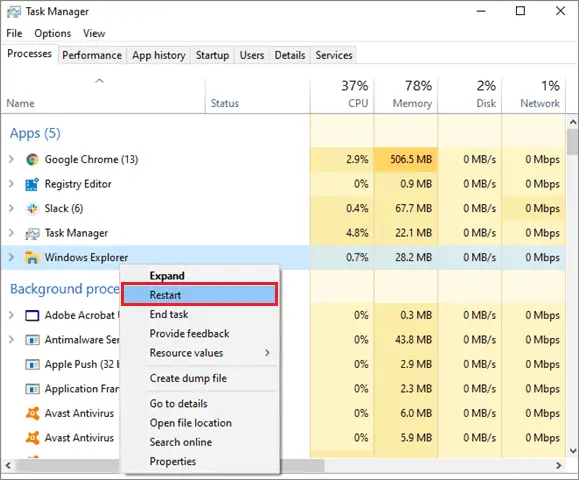Expand the Windows Explorer process row
The width and height of the screenshot is (579, 480).
coord(11,257)
